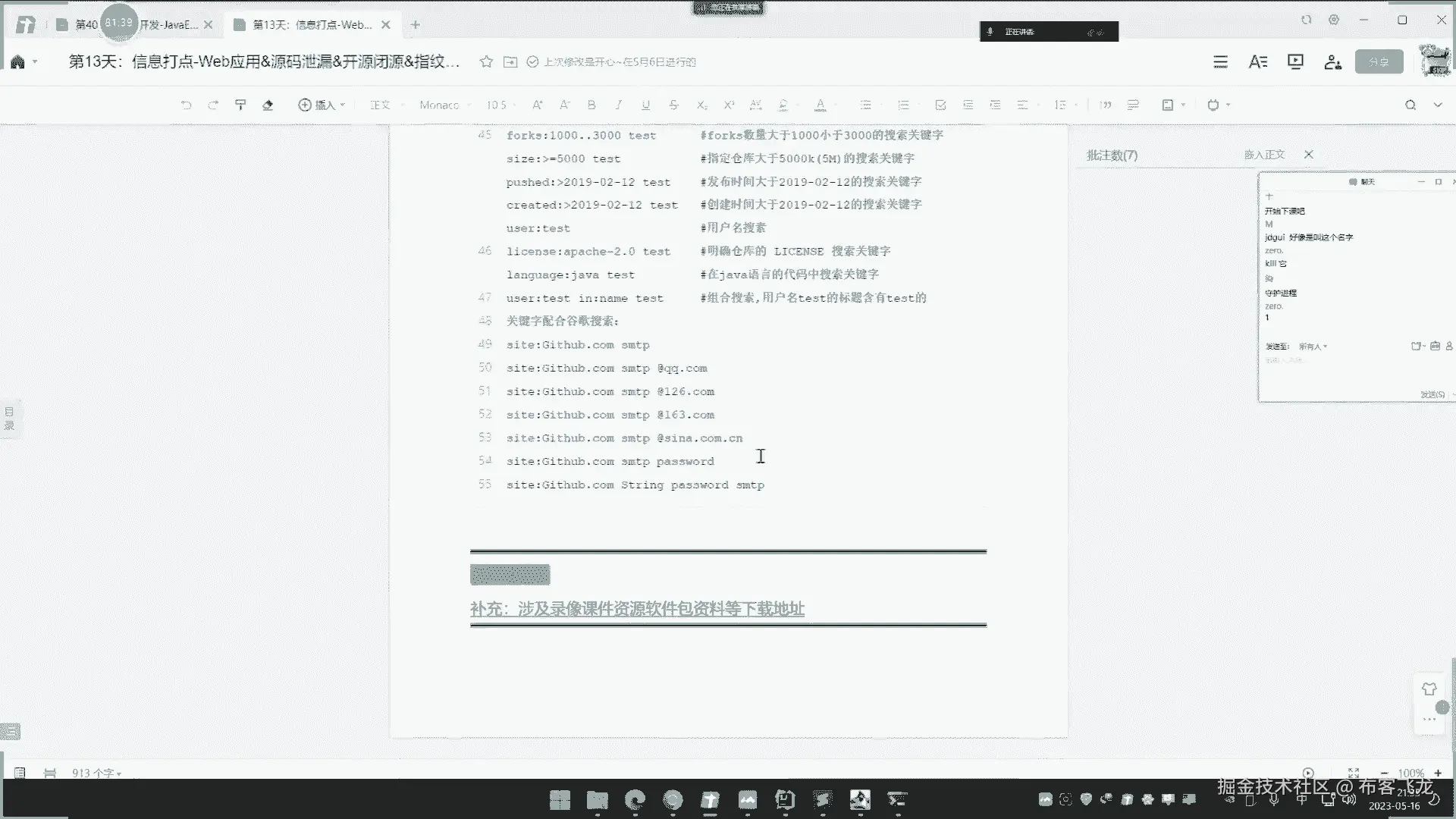Open the 补充 download address link
The width and height of the screenshot is (1456, 819).
[636, 608]
